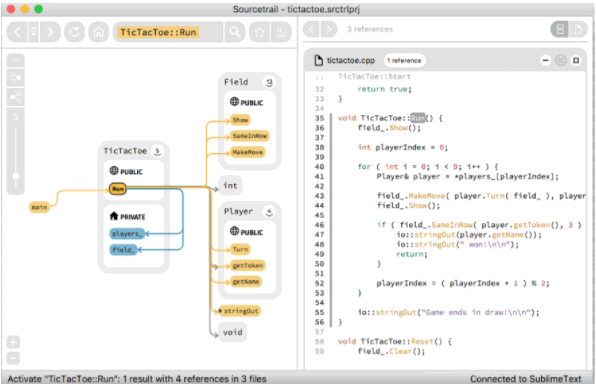Click the Field class title
Image resolution: width=596 pixels, height=384 pixels.
click(236, 82)
